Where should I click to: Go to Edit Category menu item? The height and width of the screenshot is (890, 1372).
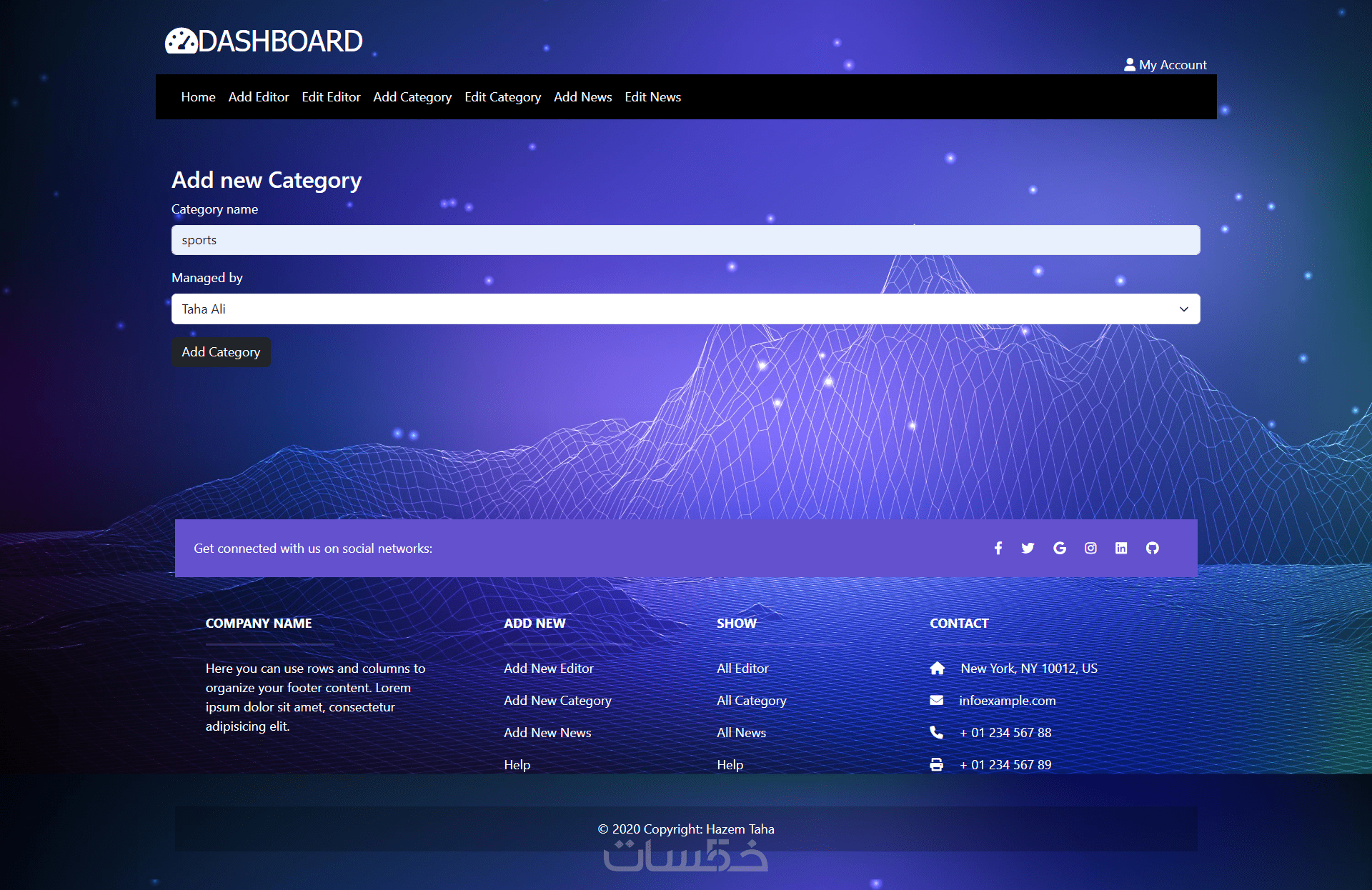coord(502,97)
